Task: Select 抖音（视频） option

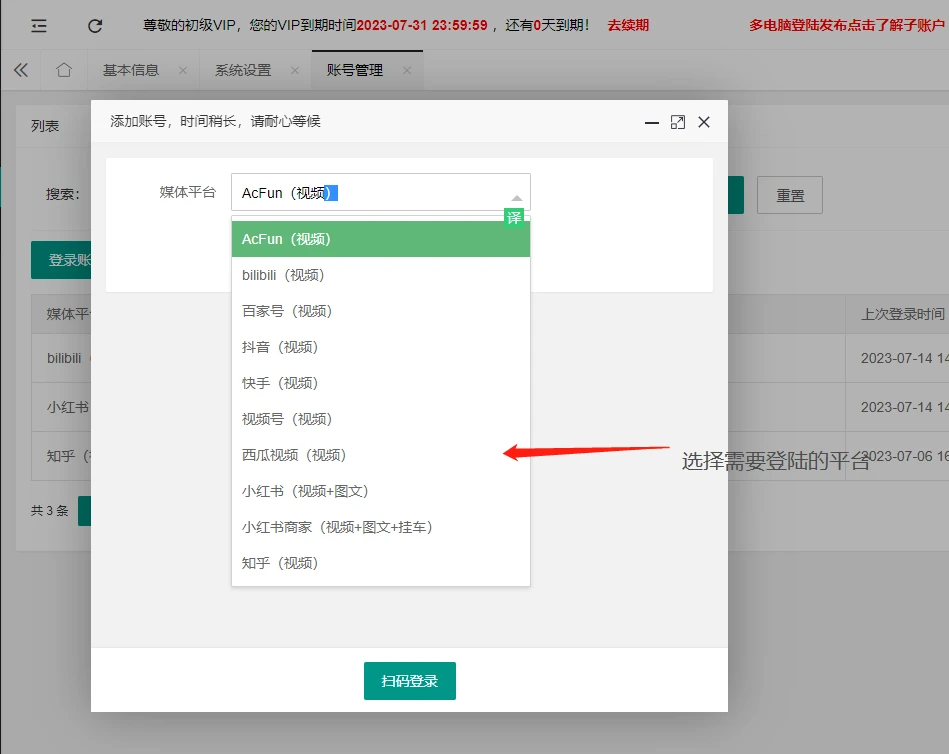Action: point(381,347)
